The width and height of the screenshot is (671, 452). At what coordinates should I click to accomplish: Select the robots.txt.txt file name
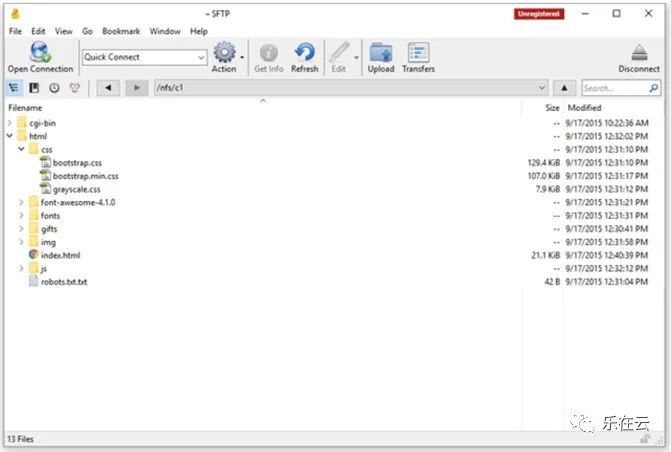pos(64,282)
